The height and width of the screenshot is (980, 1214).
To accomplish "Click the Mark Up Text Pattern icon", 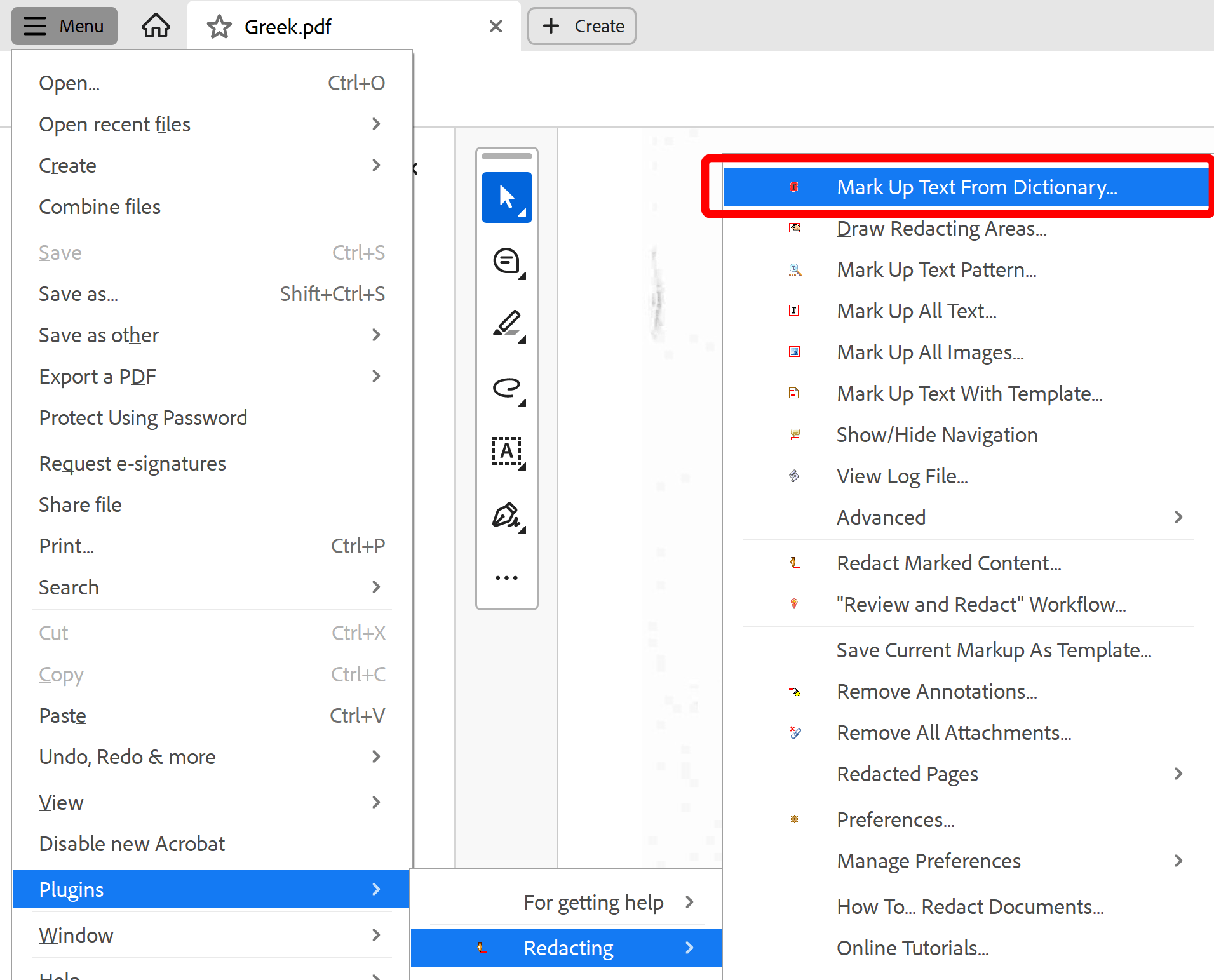I will pos(794,269).
